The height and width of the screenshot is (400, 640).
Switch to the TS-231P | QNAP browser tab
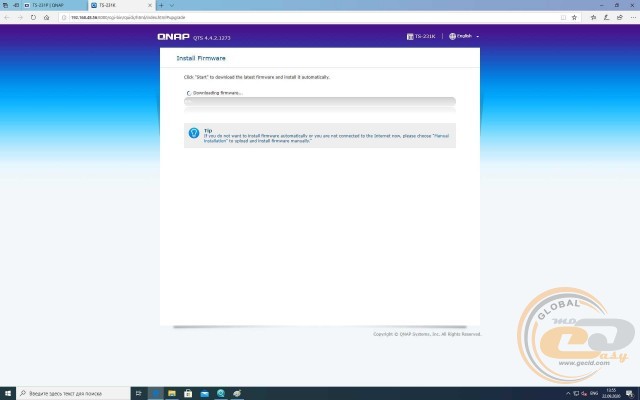coord(54,5)
